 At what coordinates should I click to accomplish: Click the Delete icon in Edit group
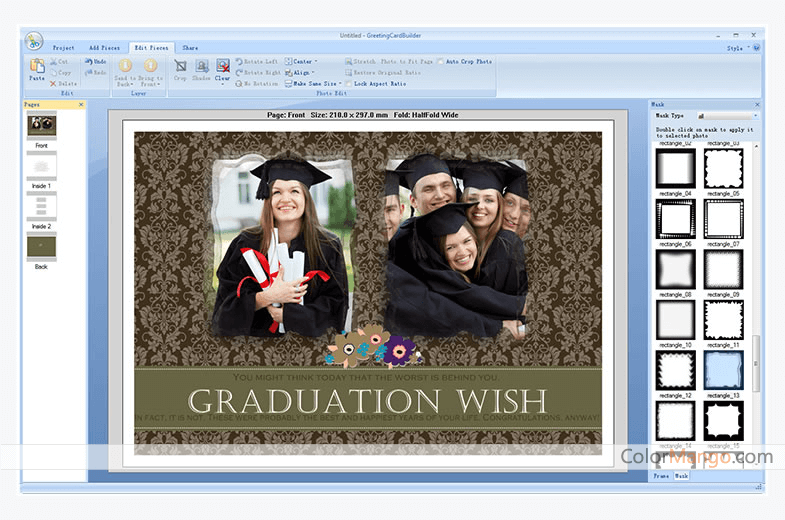click(x=62, y=83)
